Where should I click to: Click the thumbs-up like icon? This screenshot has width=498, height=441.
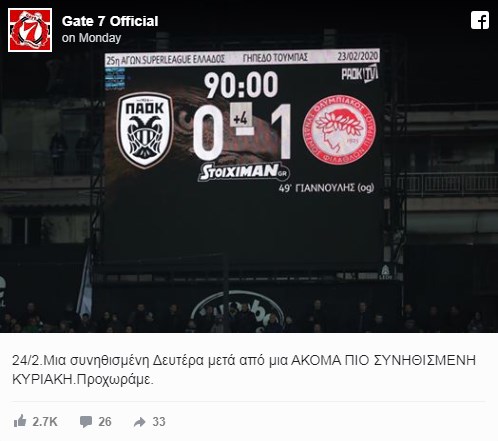[20, 421]
